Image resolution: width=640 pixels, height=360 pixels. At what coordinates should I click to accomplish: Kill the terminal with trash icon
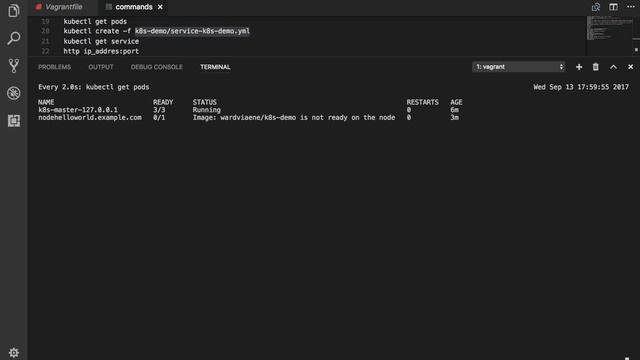(596, 67)
